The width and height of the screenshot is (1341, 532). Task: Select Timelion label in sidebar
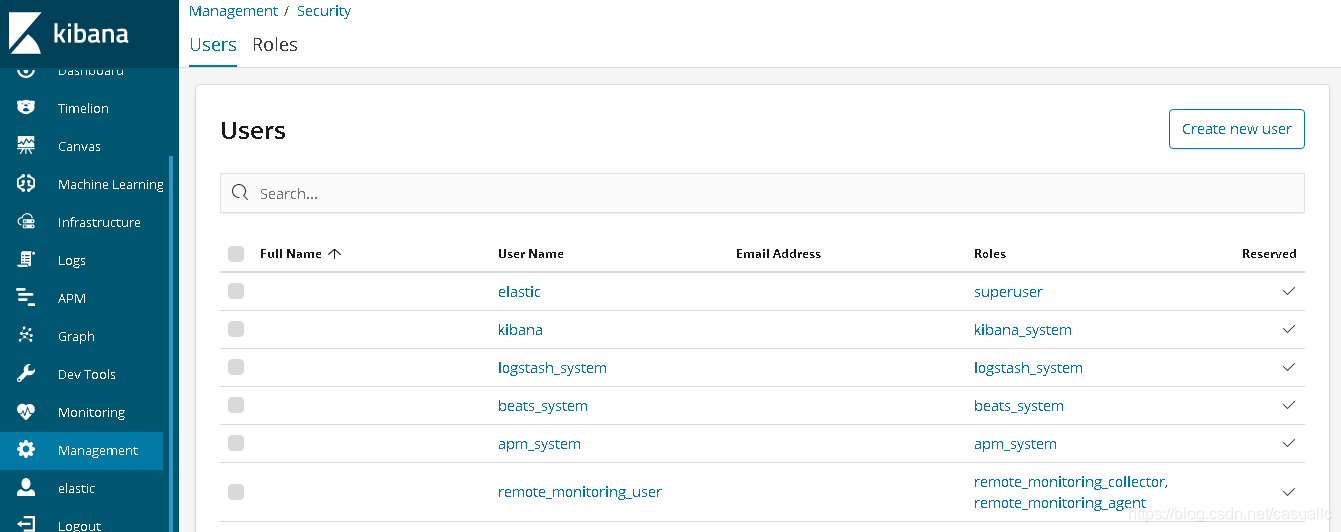(83, 108)
